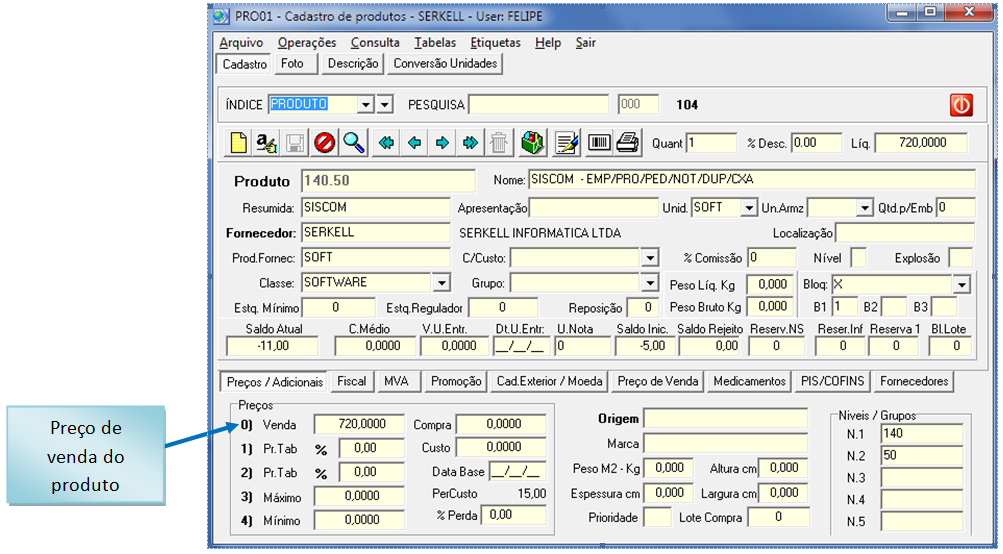Click the PESQUISA search field
The image size is (1003, 554).
coord(539,104)
